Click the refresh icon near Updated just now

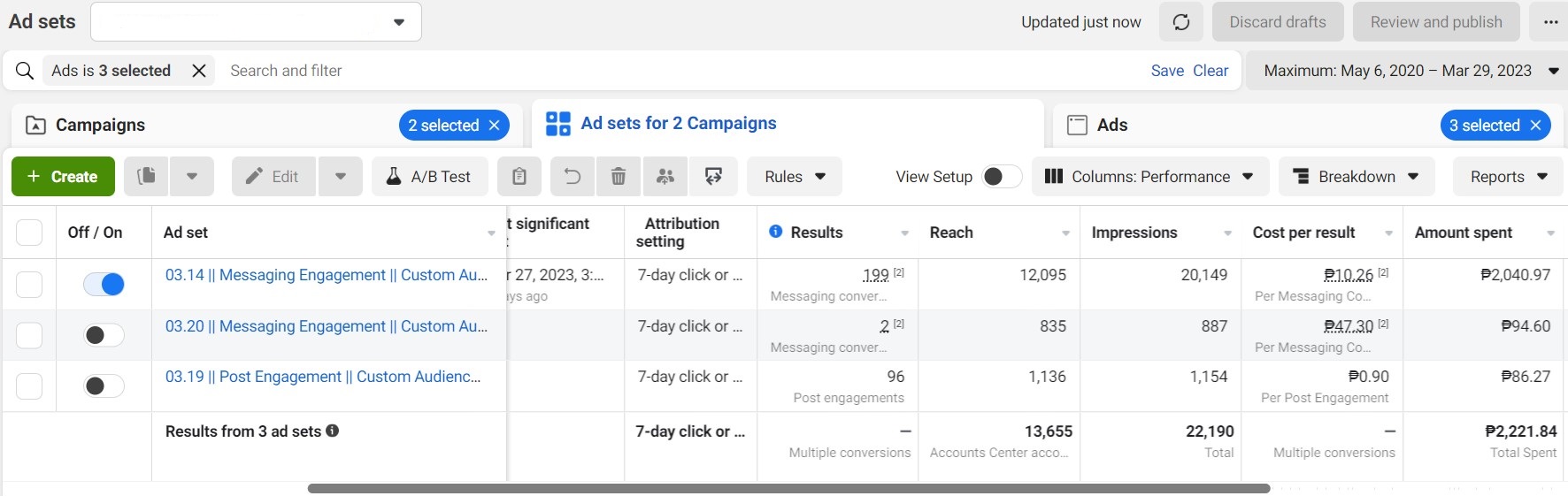[1181, 22]
